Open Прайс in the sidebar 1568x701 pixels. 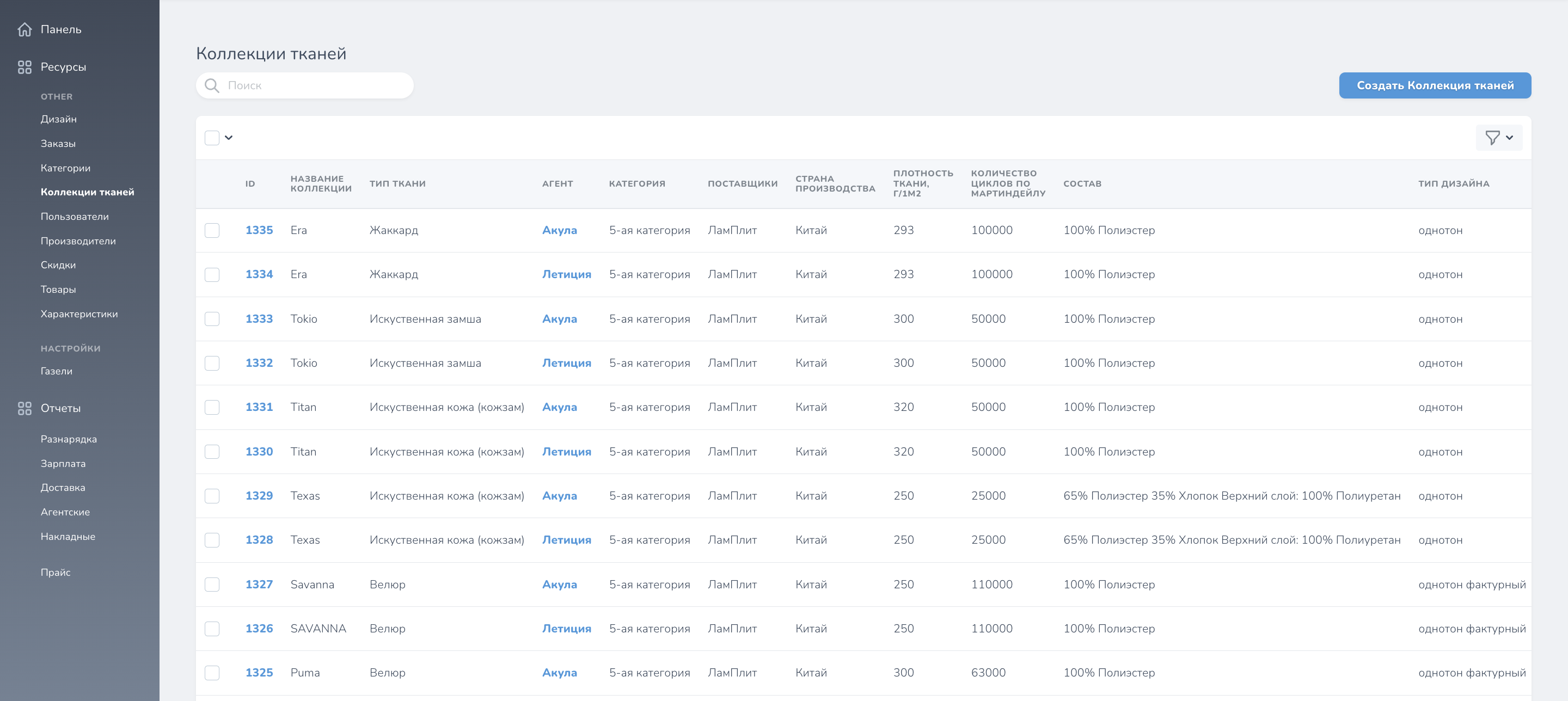[x=56, y=573]
